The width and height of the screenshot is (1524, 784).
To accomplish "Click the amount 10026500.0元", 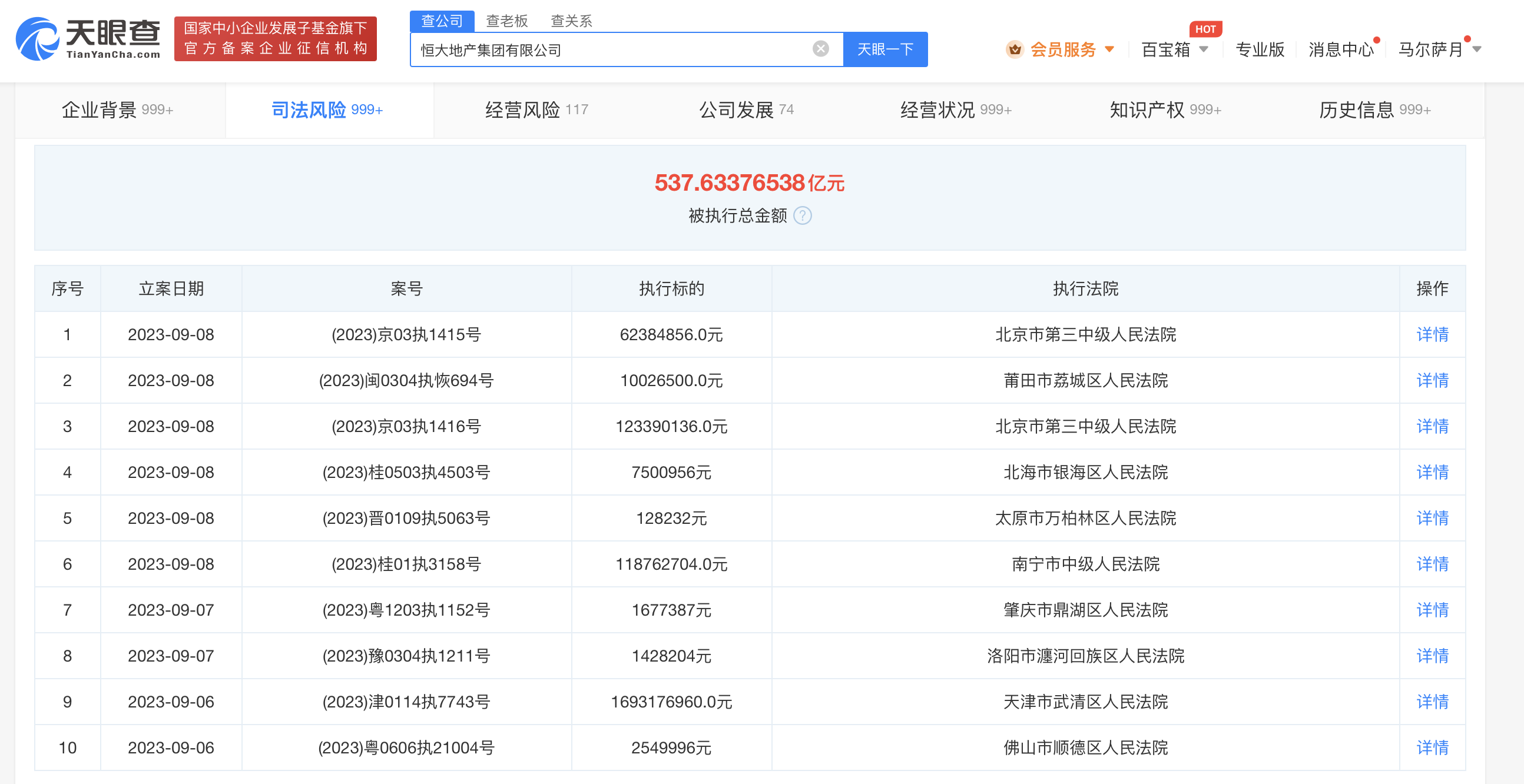I will (671, 381).
